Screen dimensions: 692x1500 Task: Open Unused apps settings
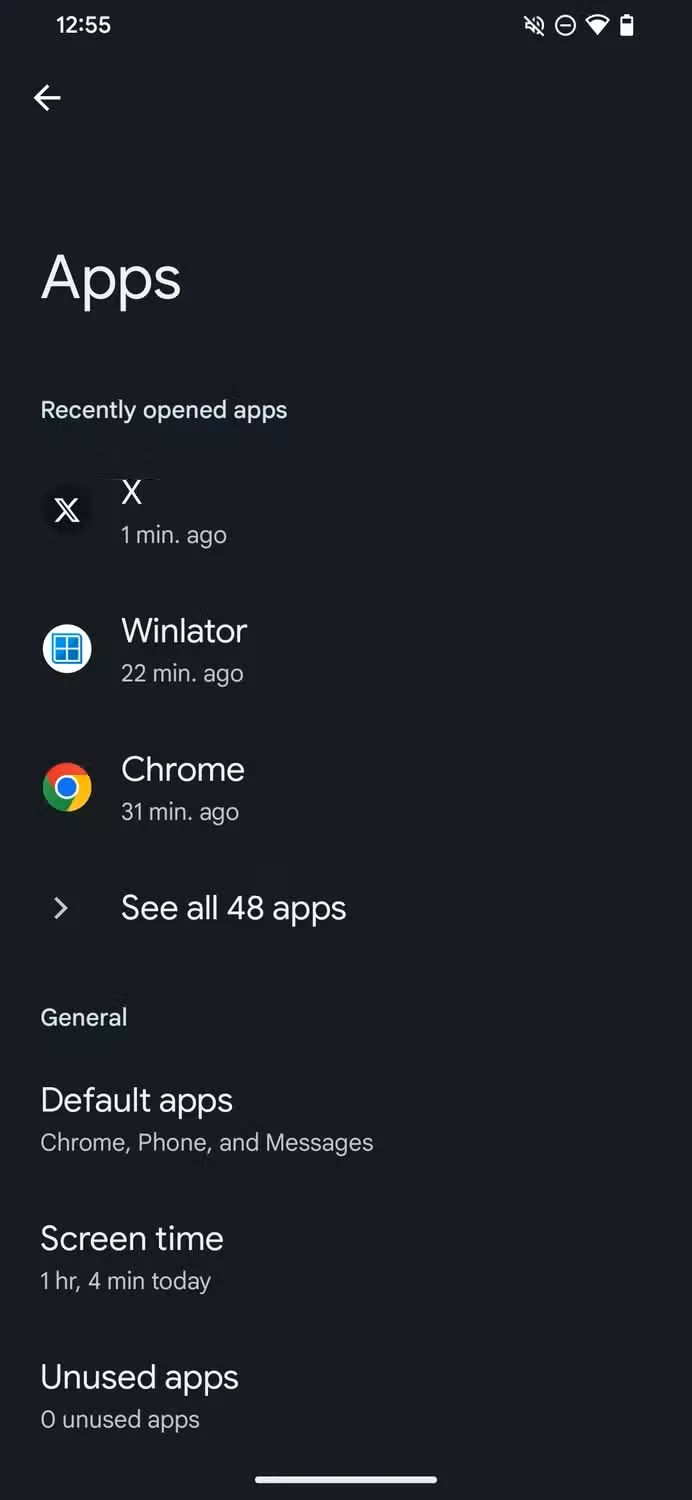(140, 1377)
